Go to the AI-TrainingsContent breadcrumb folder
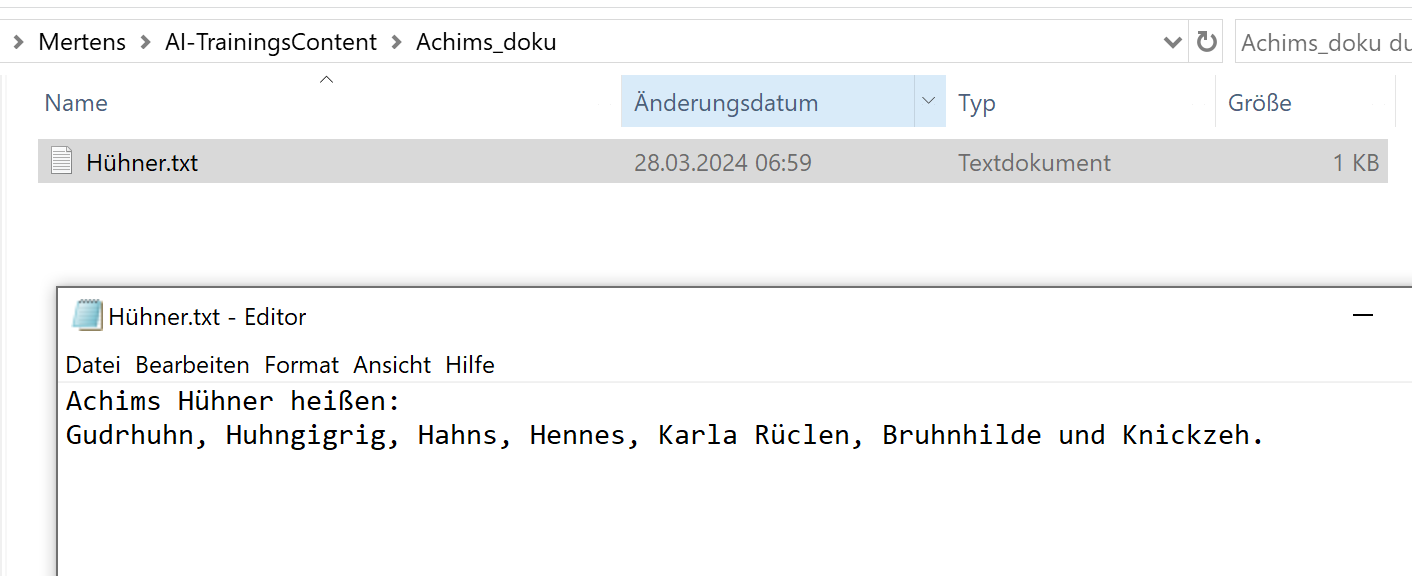This screenshot has height=576, width=1412. [x=271, y=42]
